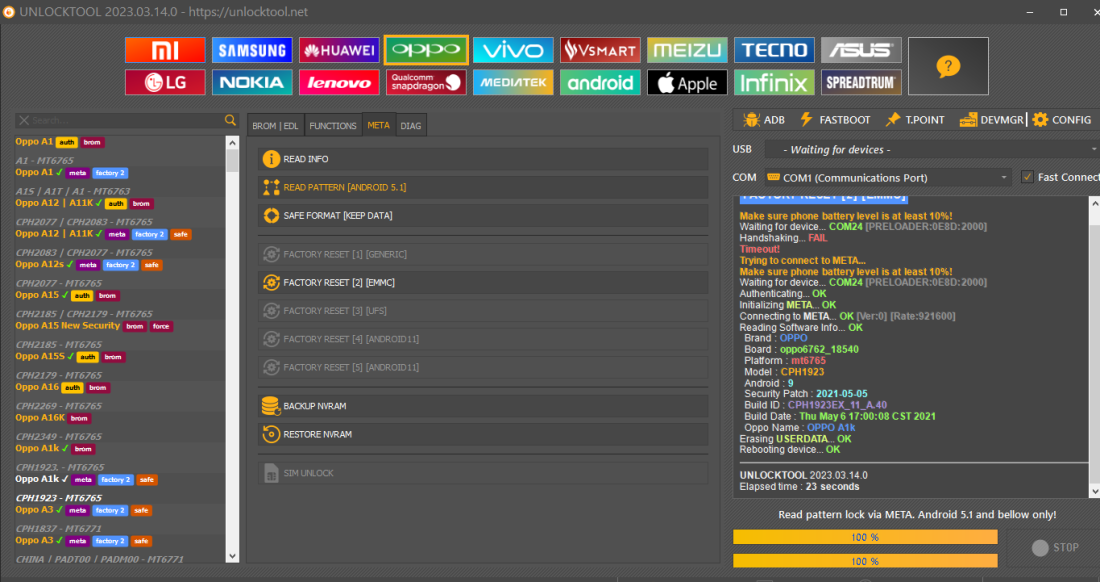Select the Tecno brand logo

pos(774,50)
